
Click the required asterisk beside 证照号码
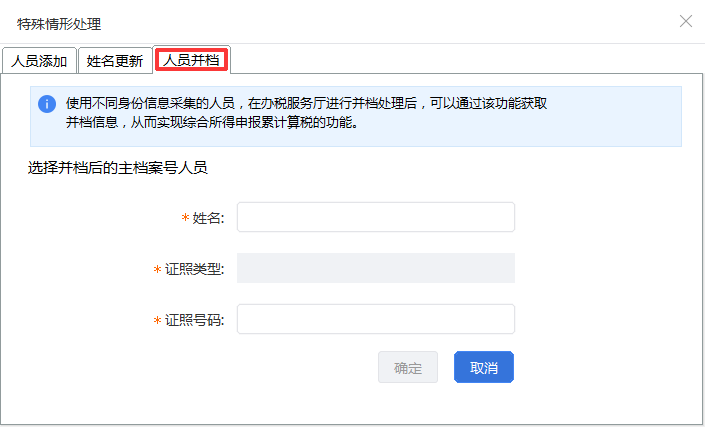click(157, 321)
